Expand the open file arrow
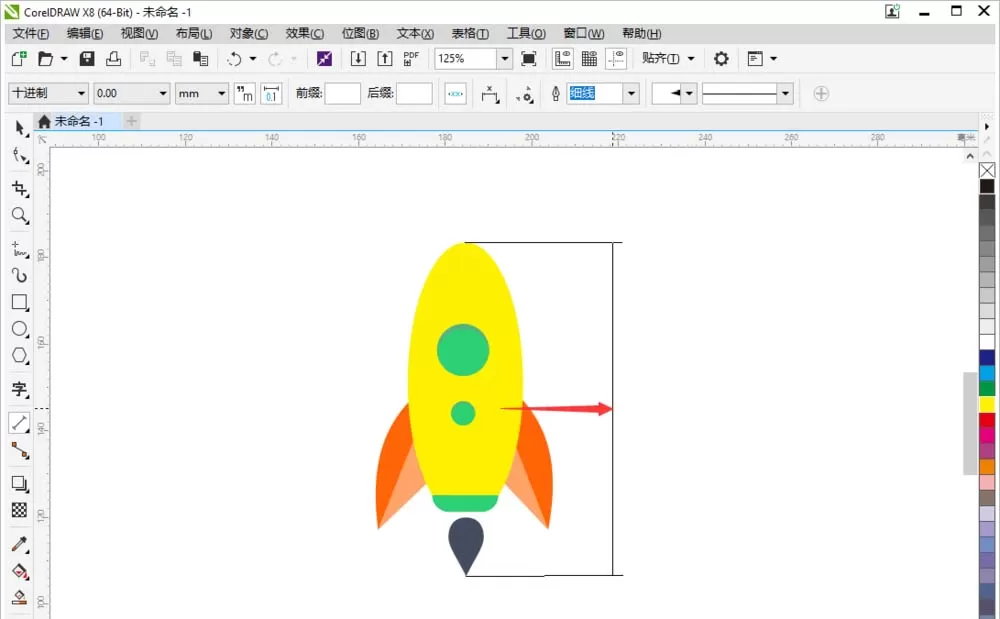The height and width of the screenshot is (619, 1000). coord(64,59)
